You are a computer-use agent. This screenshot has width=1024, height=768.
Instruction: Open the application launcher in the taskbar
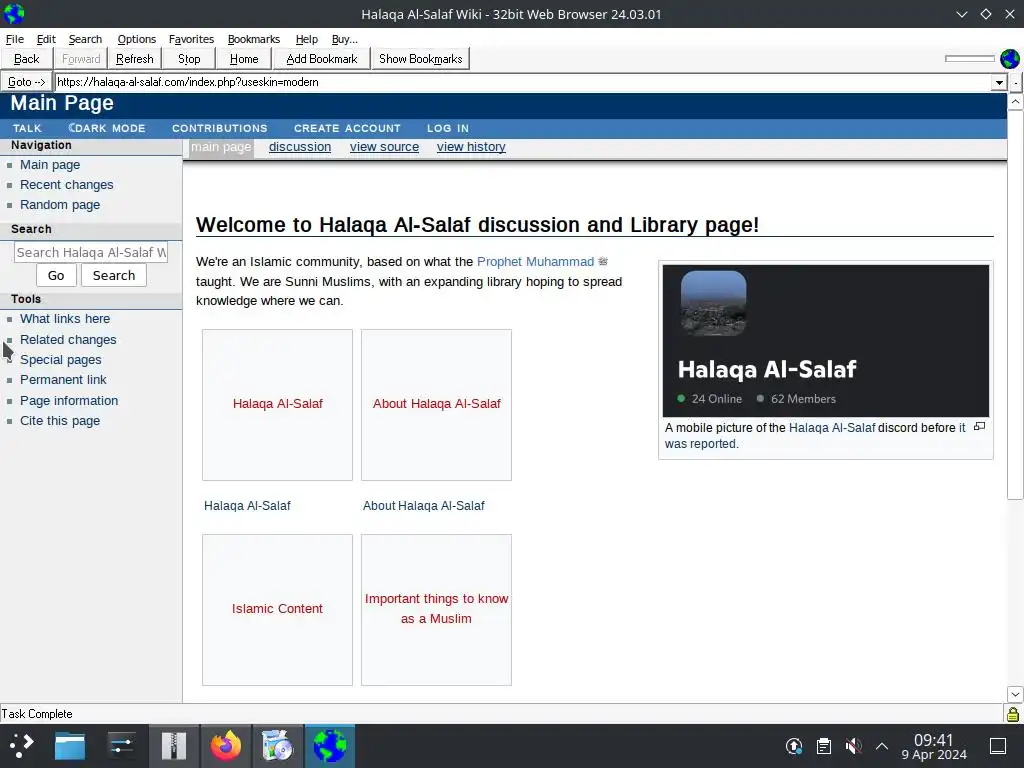[x=21, y=745]
